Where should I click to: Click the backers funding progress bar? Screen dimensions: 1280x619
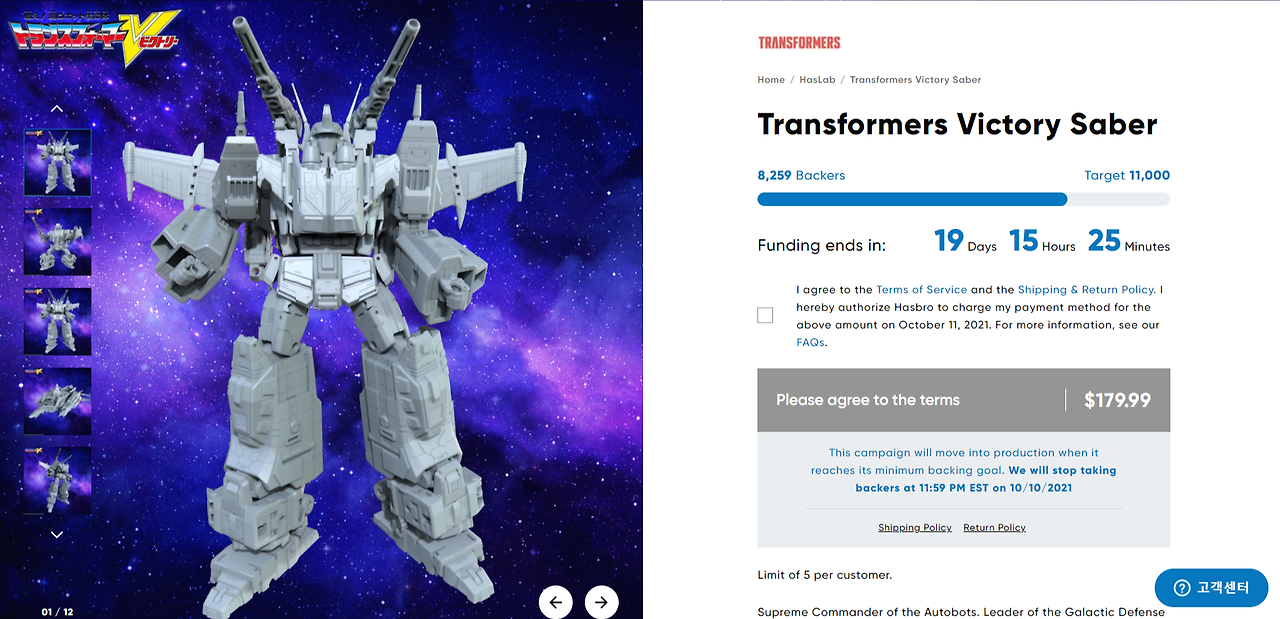point(963,199)
